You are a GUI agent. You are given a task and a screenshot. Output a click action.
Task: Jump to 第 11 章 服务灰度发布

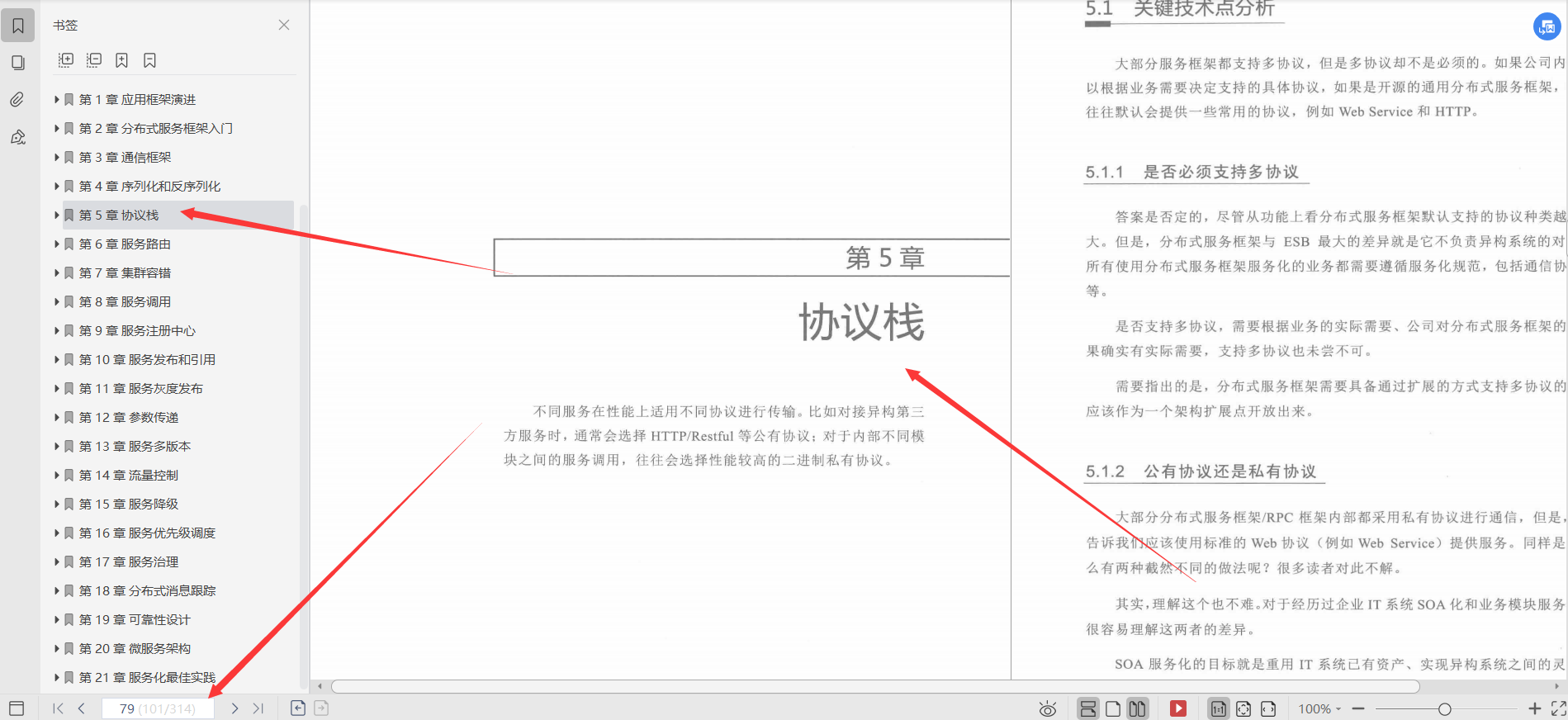click(140, 388)
